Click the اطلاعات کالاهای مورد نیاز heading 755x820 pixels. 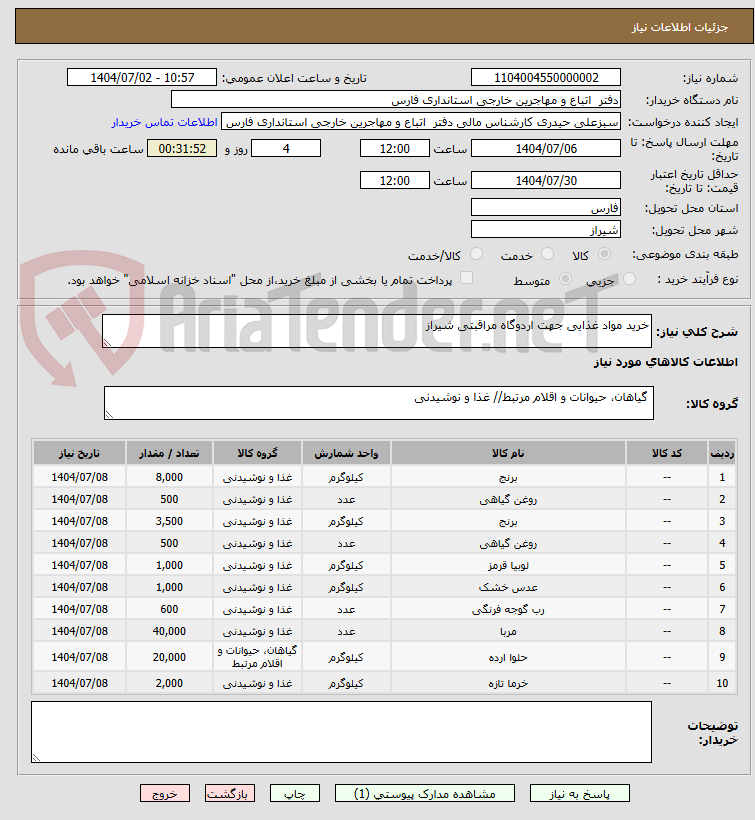(666, 362)
